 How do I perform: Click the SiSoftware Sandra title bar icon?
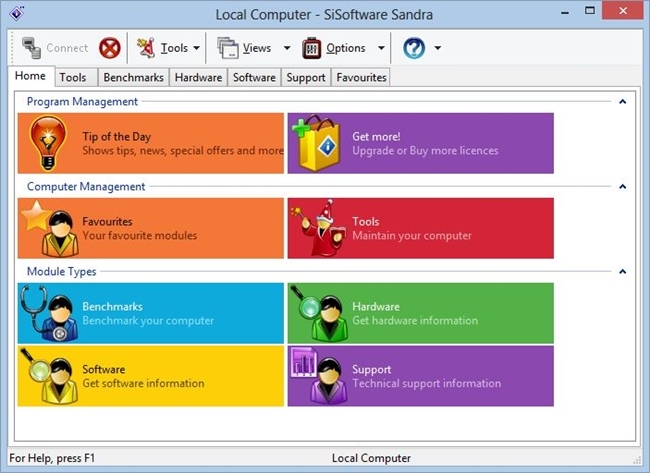pyautogui.click(x=17, y=14)
